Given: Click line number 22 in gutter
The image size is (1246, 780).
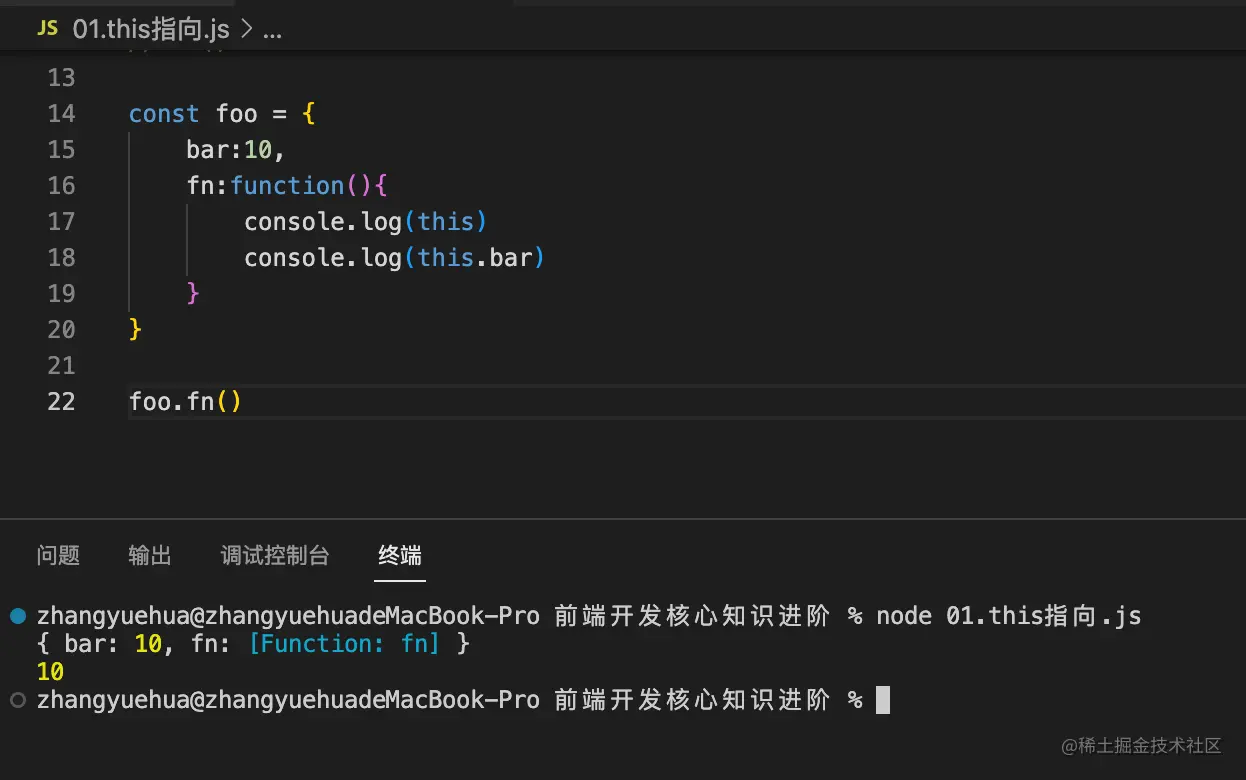Looking at the screenshot, I should tap(61, 402).
